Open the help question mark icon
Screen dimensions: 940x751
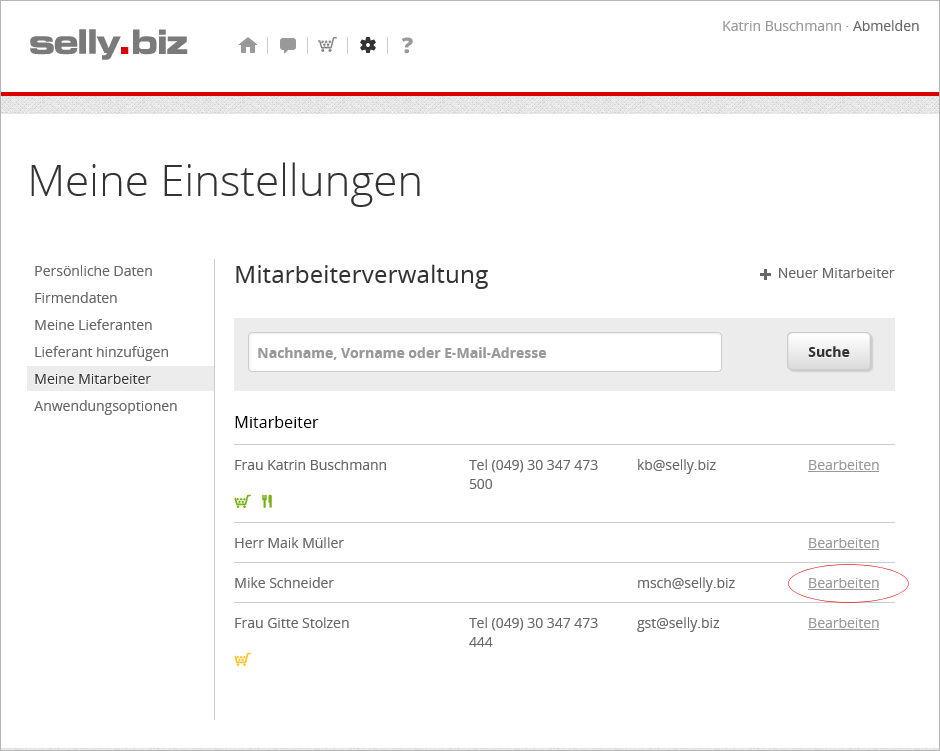tap(406, 45)
